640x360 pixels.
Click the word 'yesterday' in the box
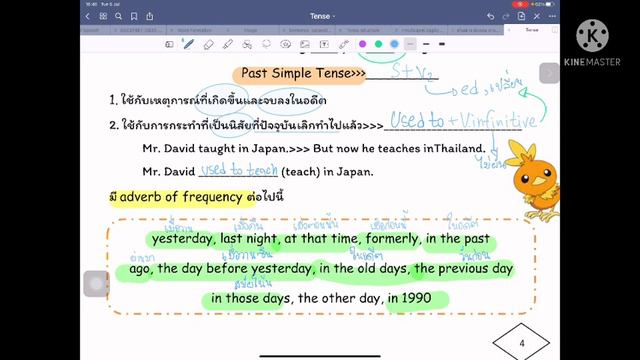(182, 239)
